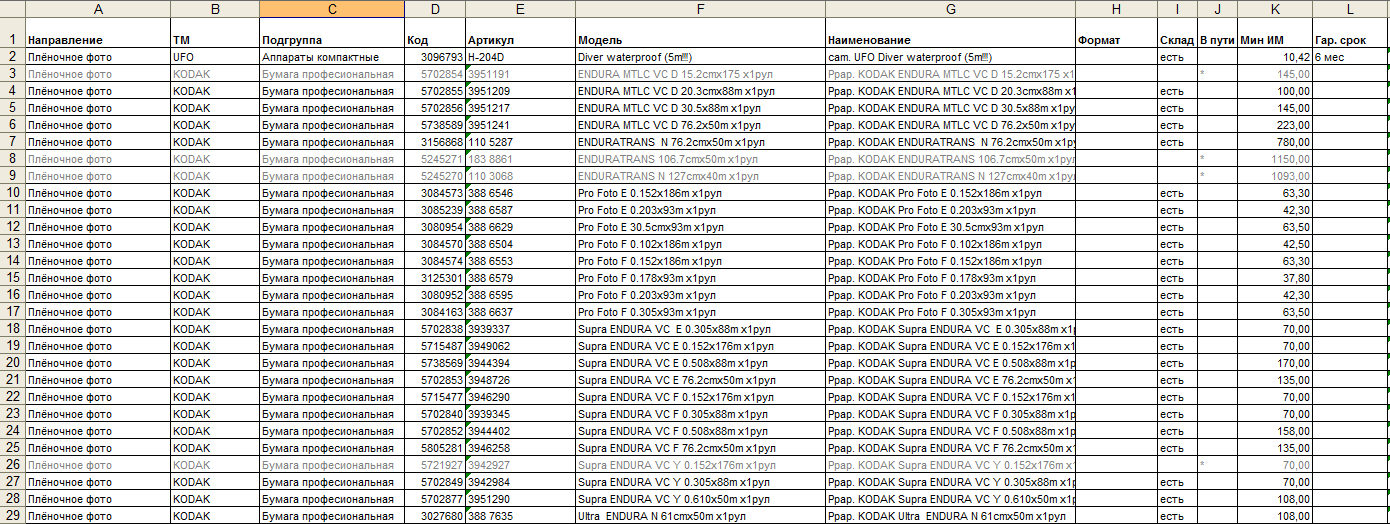
Task: Select column A header
Action: [x=98, y=9]
